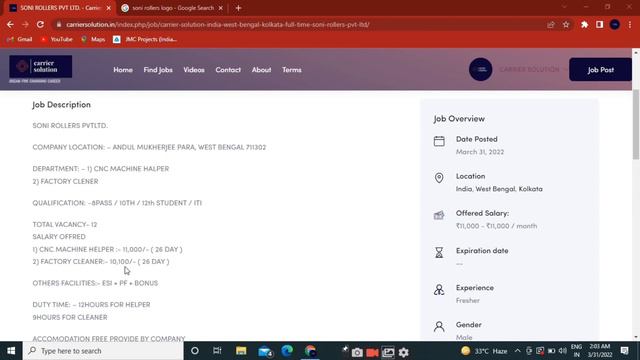Click the 'COMPANY LOCATION' text line
This screenshot has width=640, height=360.
(149, 147)
